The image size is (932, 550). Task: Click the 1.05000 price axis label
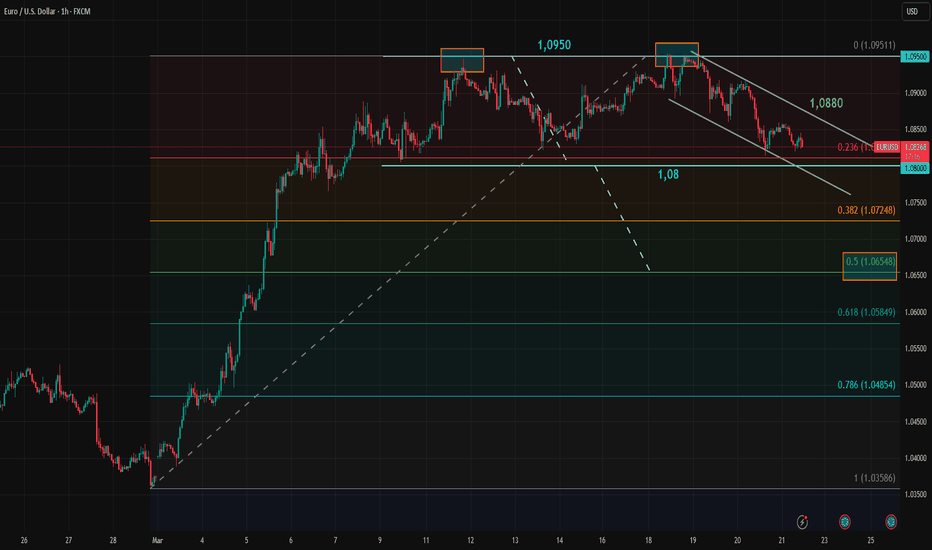click(x=915, y=385)
